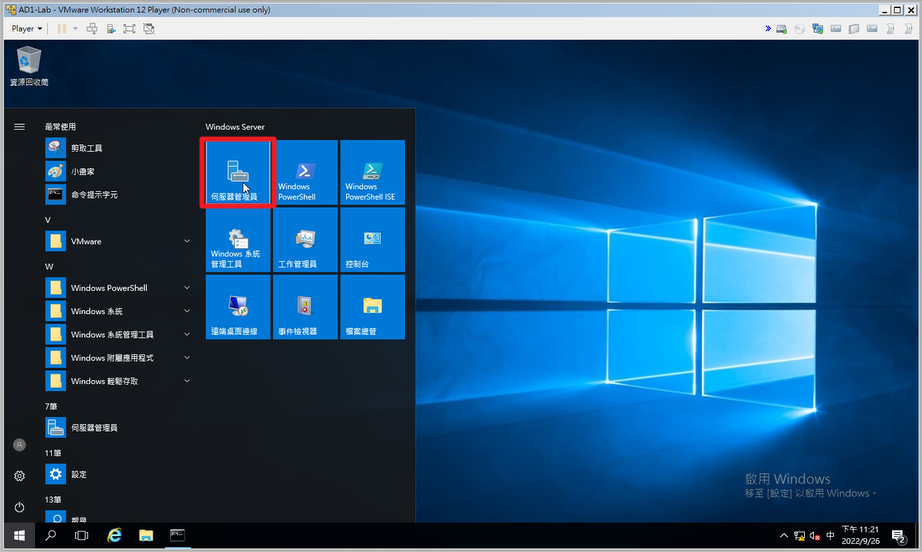
Task: Open taskbar search magnifier
Action: pos(51,536)
